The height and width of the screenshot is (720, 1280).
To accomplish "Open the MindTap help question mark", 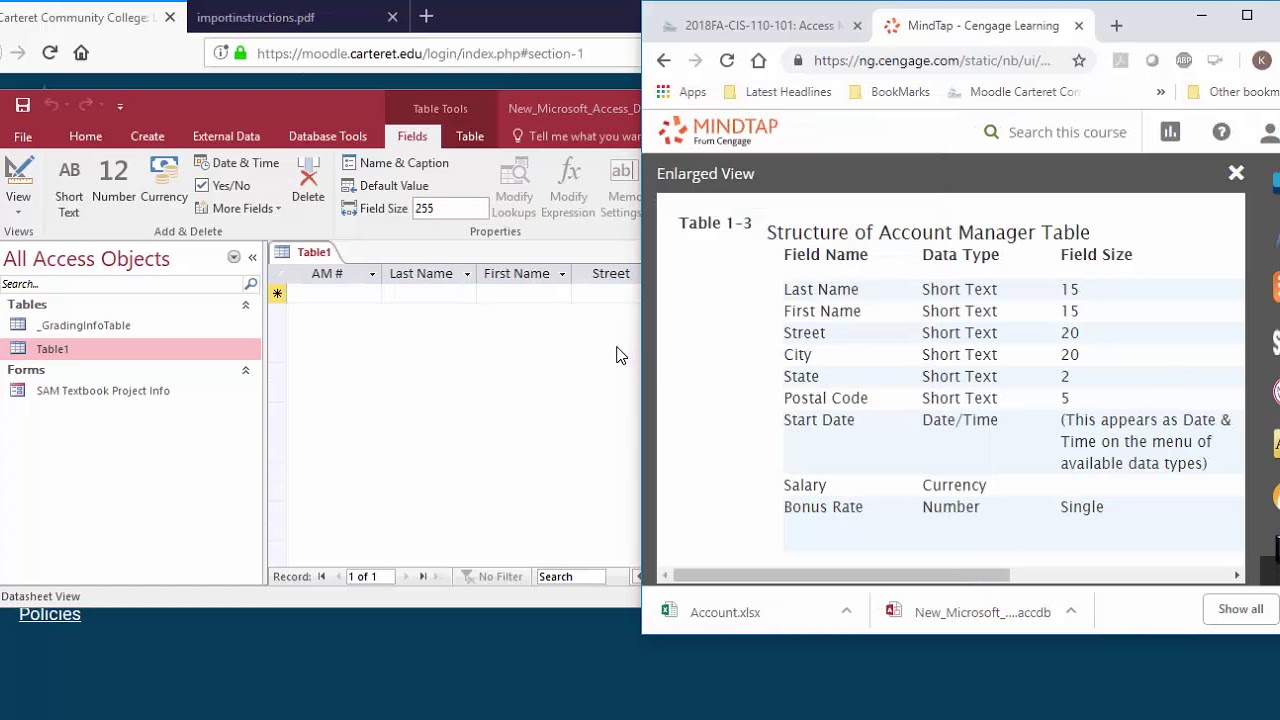I will point(1221,132).
